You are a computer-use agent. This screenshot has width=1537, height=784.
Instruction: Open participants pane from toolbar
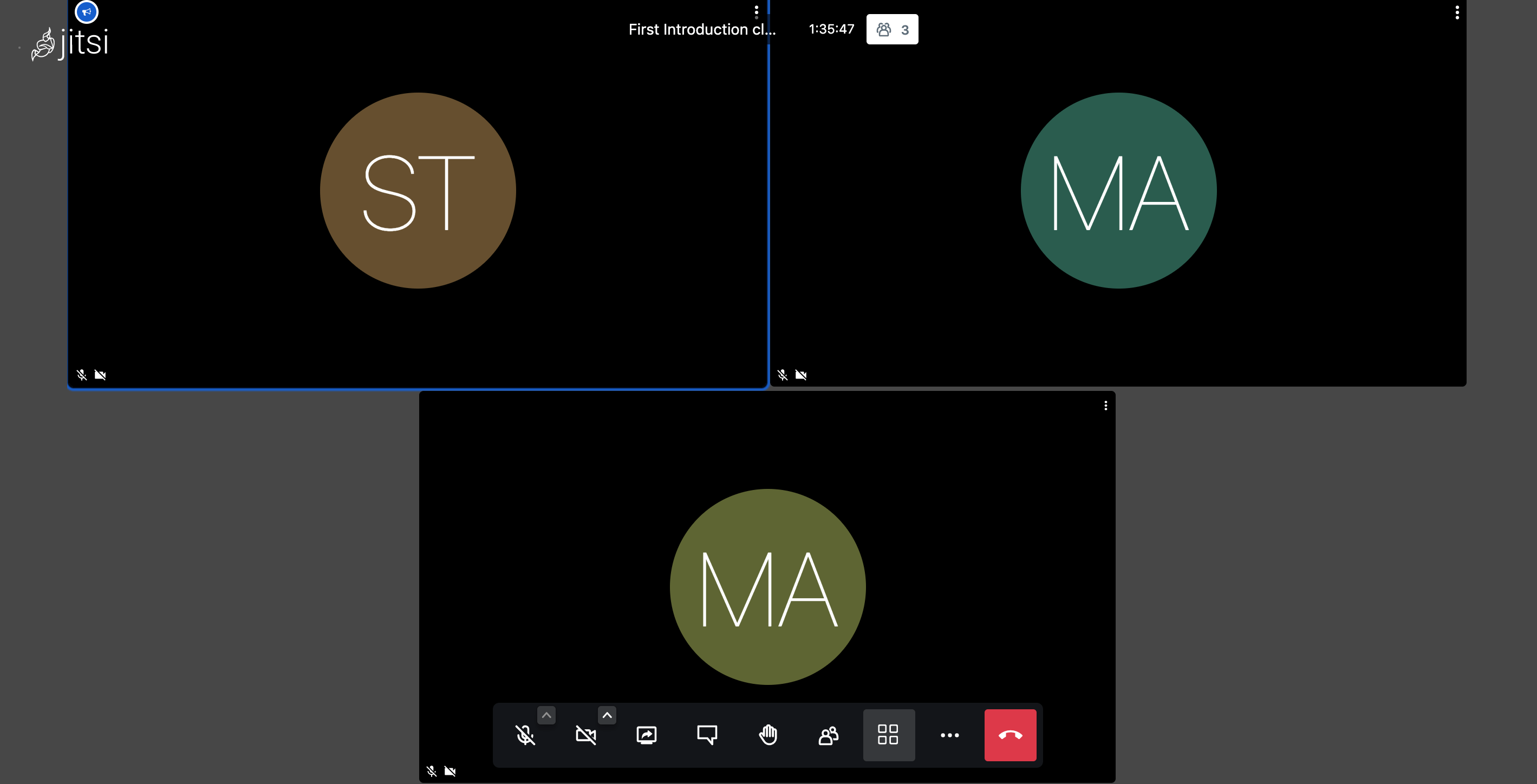828,735
